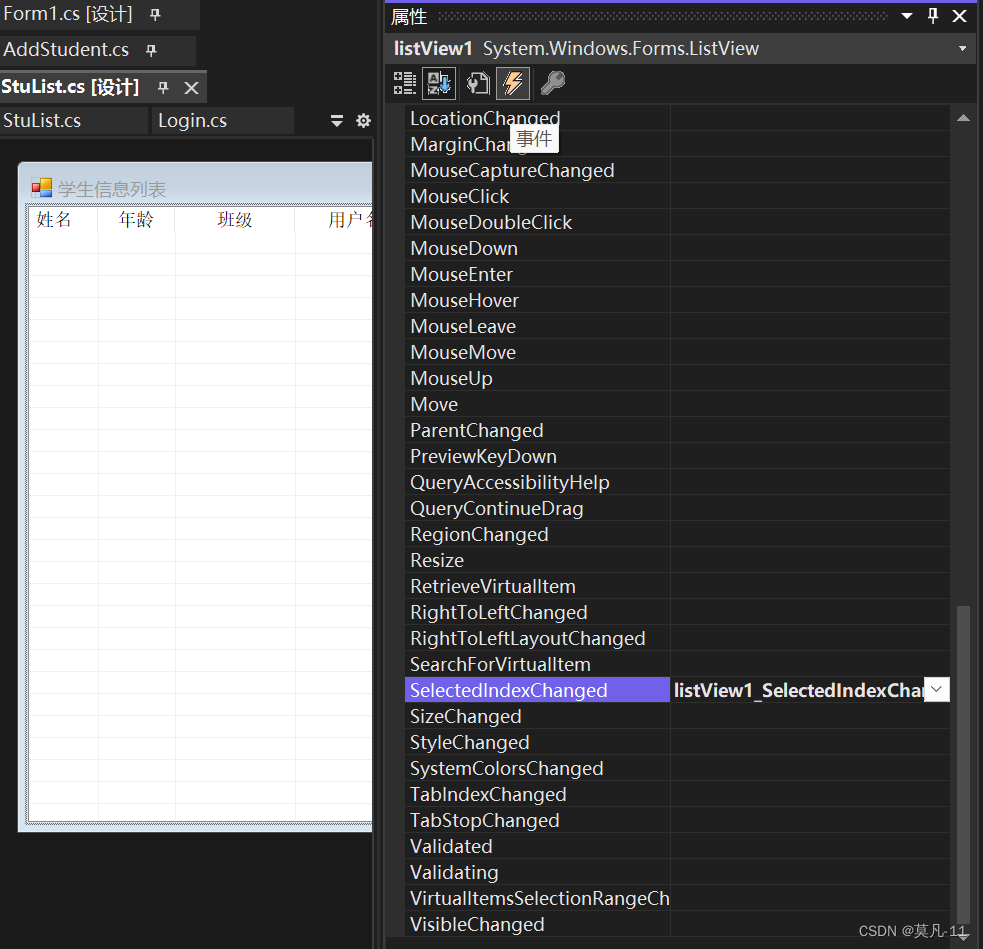Open the Properties window position menu arrow
The height and width of the screenshot is (949, 983).
pos(907,16)
